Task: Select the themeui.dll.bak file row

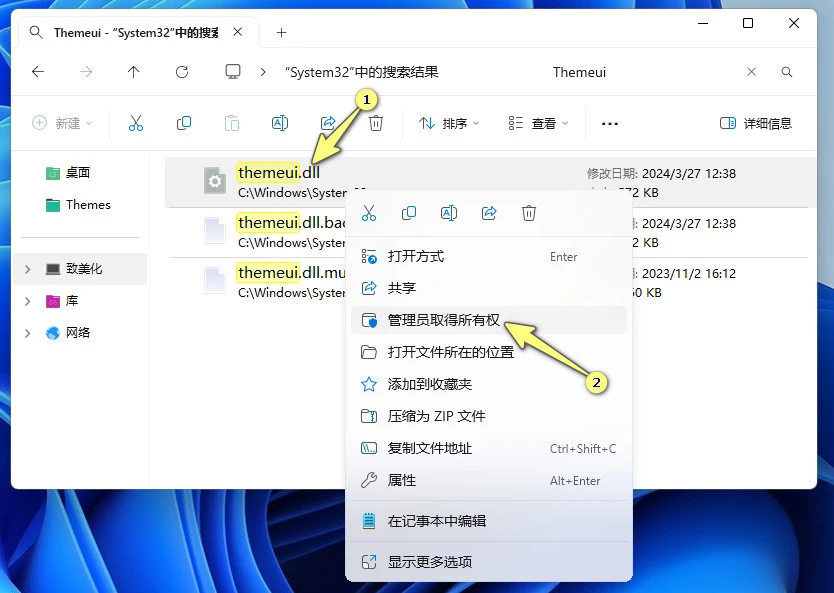Action: tap(487, 232)
